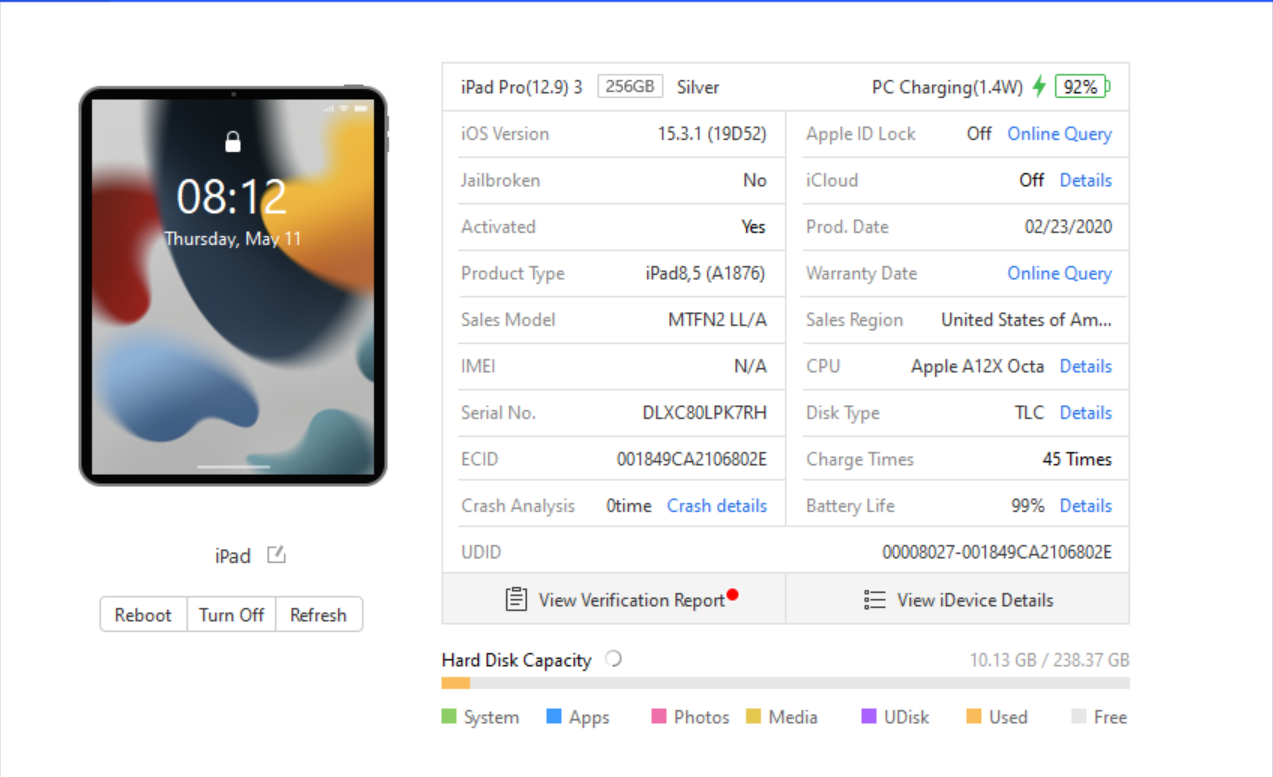Select the pink Photos legend swatch
The image size is (1273, 777).
pos(657,716)
